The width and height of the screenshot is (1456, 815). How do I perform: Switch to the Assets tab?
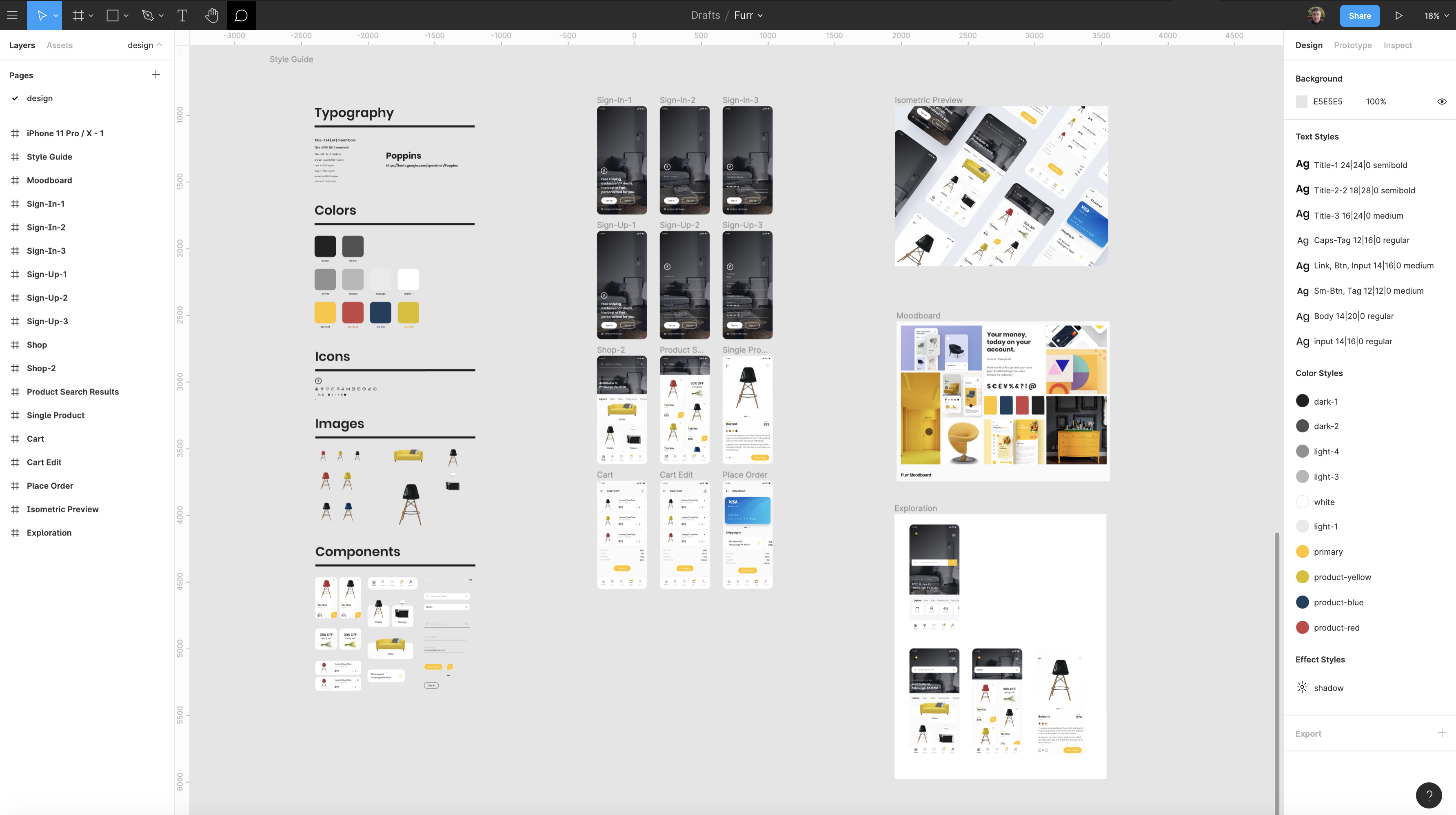click(59, 45)
